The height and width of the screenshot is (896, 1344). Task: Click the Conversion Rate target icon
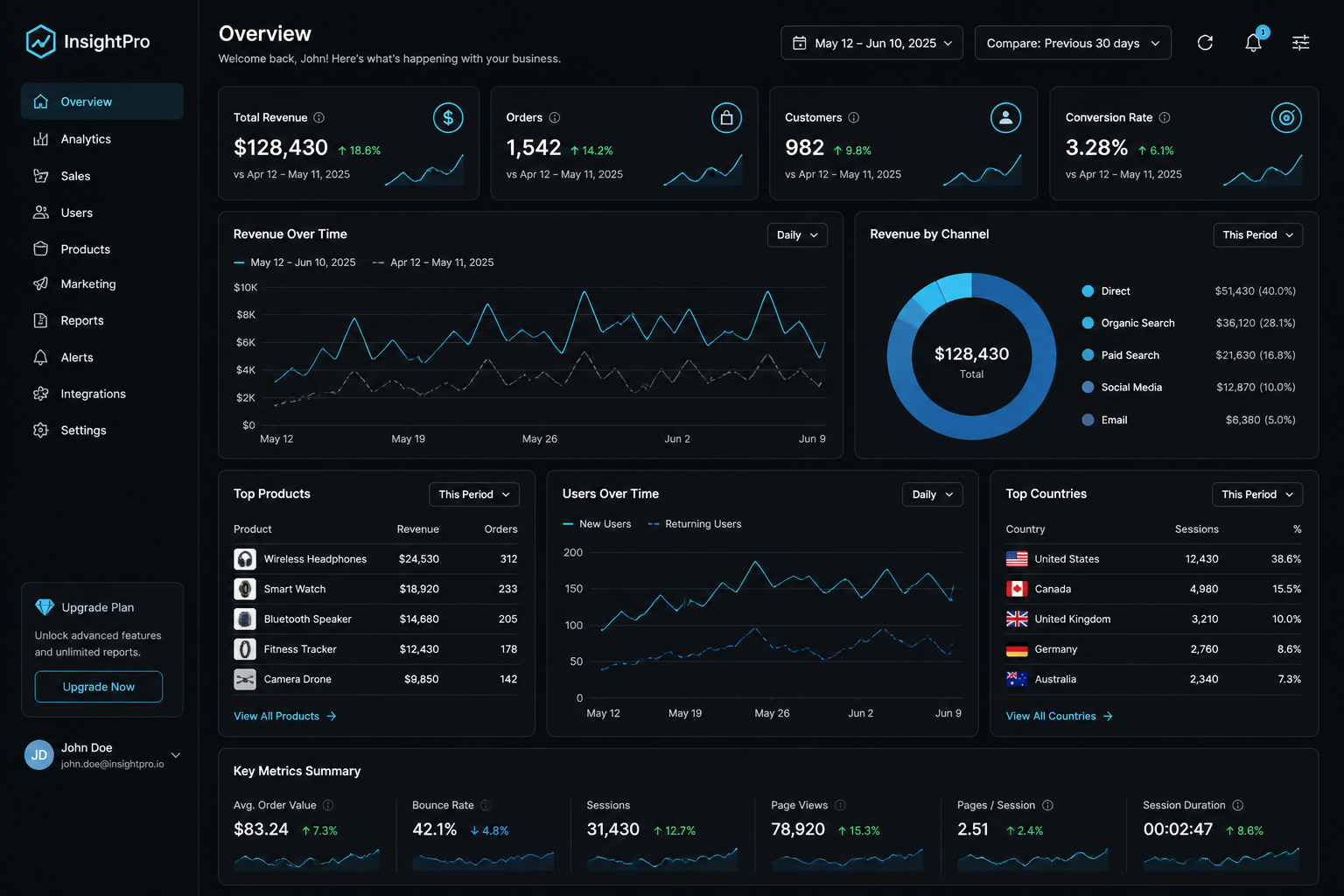(x=1286, y=117)
